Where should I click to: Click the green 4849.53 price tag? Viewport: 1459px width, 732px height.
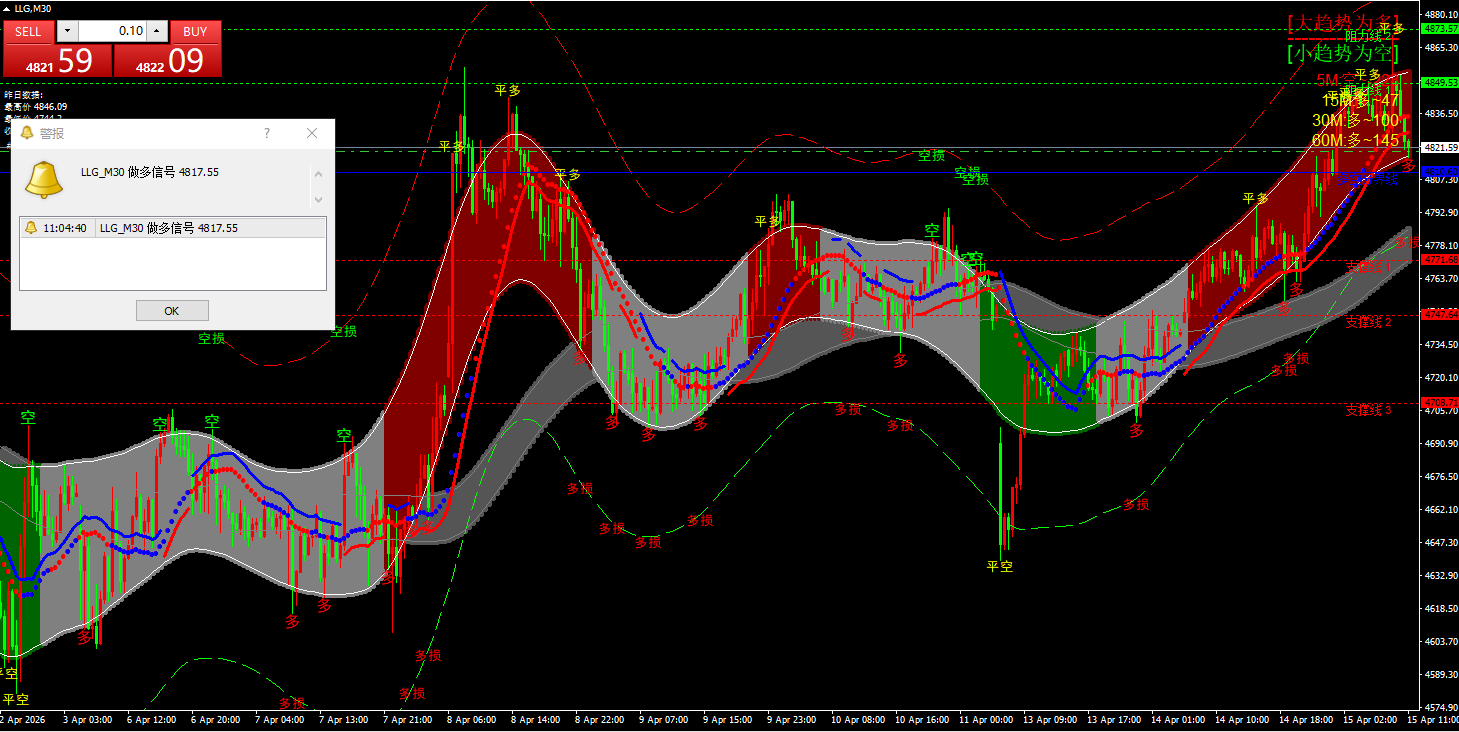(x=1440, y=83)
